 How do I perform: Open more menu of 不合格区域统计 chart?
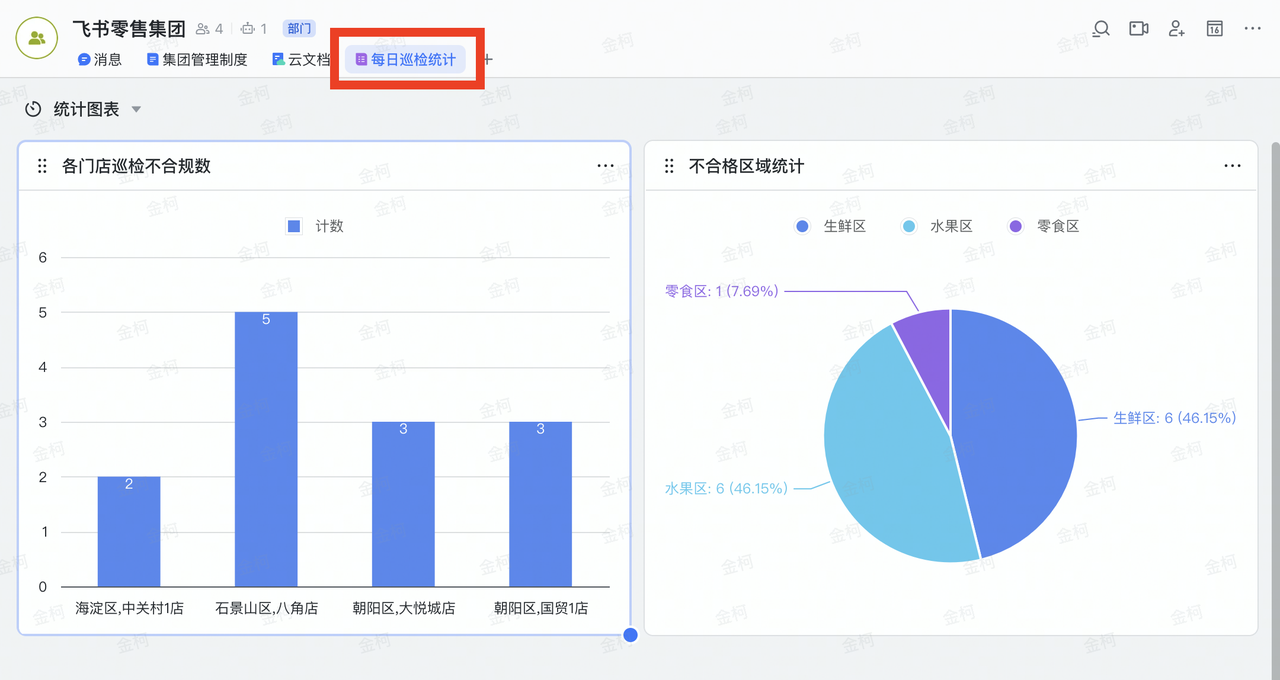(x=1232, y=166)
